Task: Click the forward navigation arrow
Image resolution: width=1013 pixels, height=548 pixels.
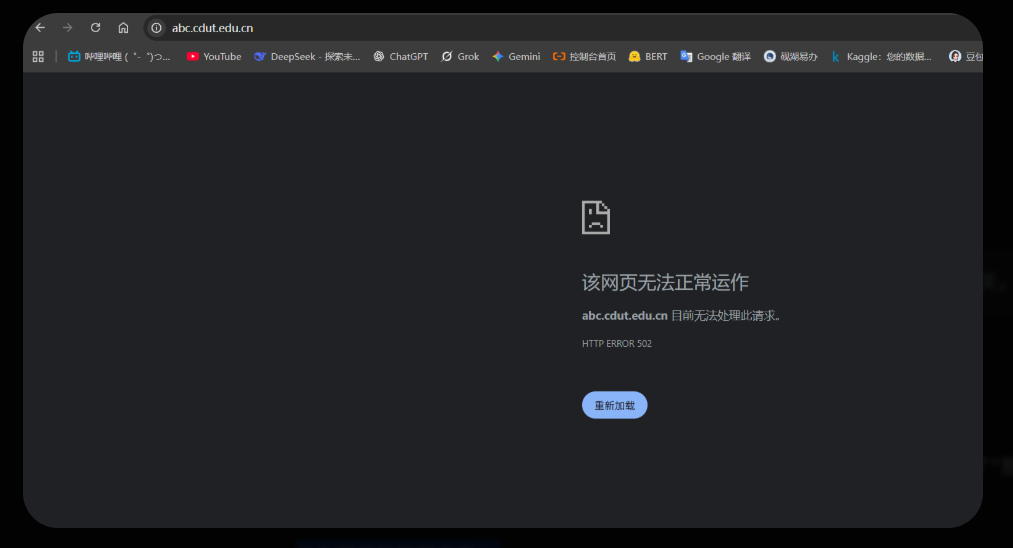Action: (67, 28)
